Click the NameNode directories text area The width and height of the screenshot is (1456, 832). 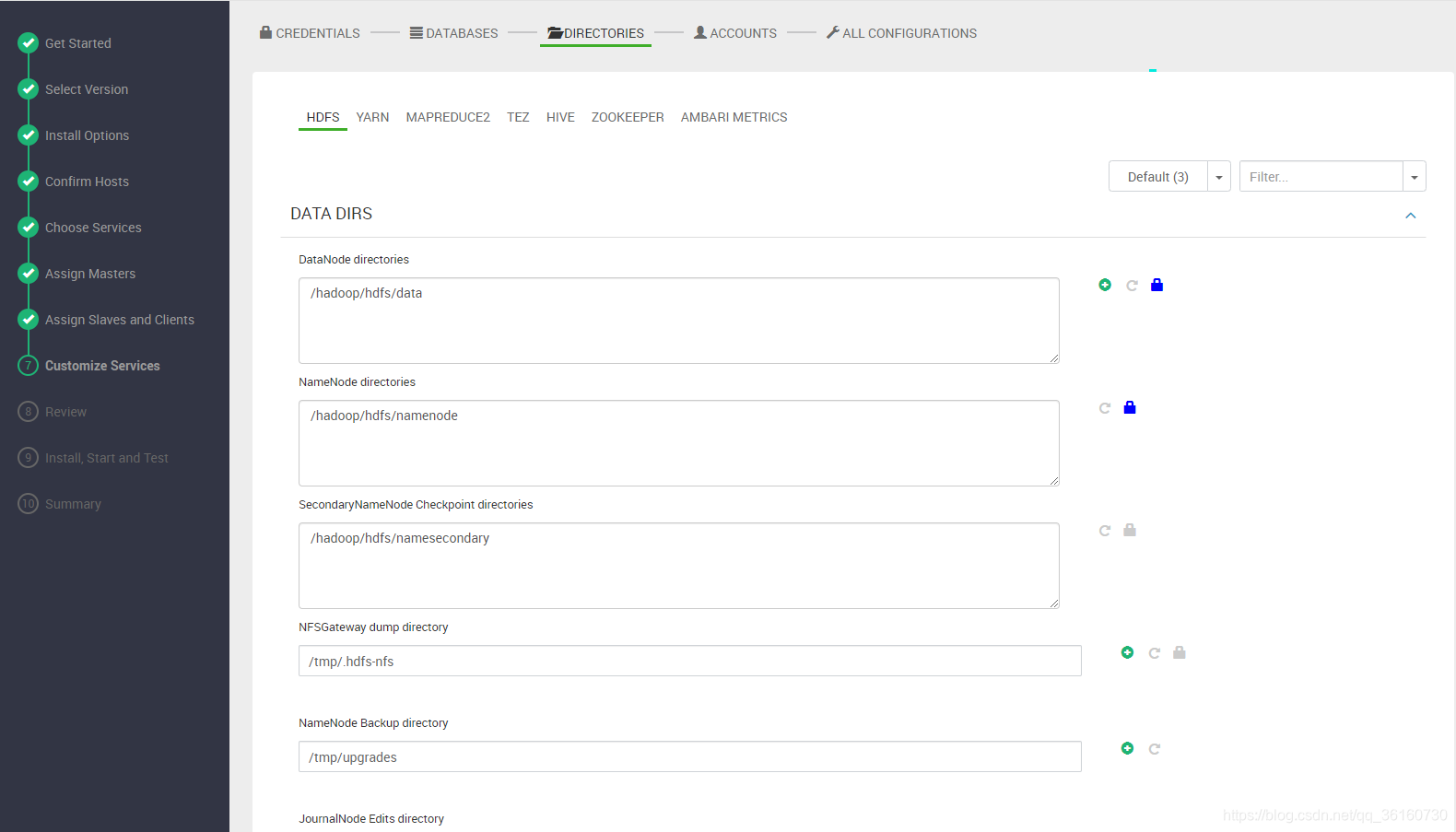pyautogui.click(x=679, y=443)
